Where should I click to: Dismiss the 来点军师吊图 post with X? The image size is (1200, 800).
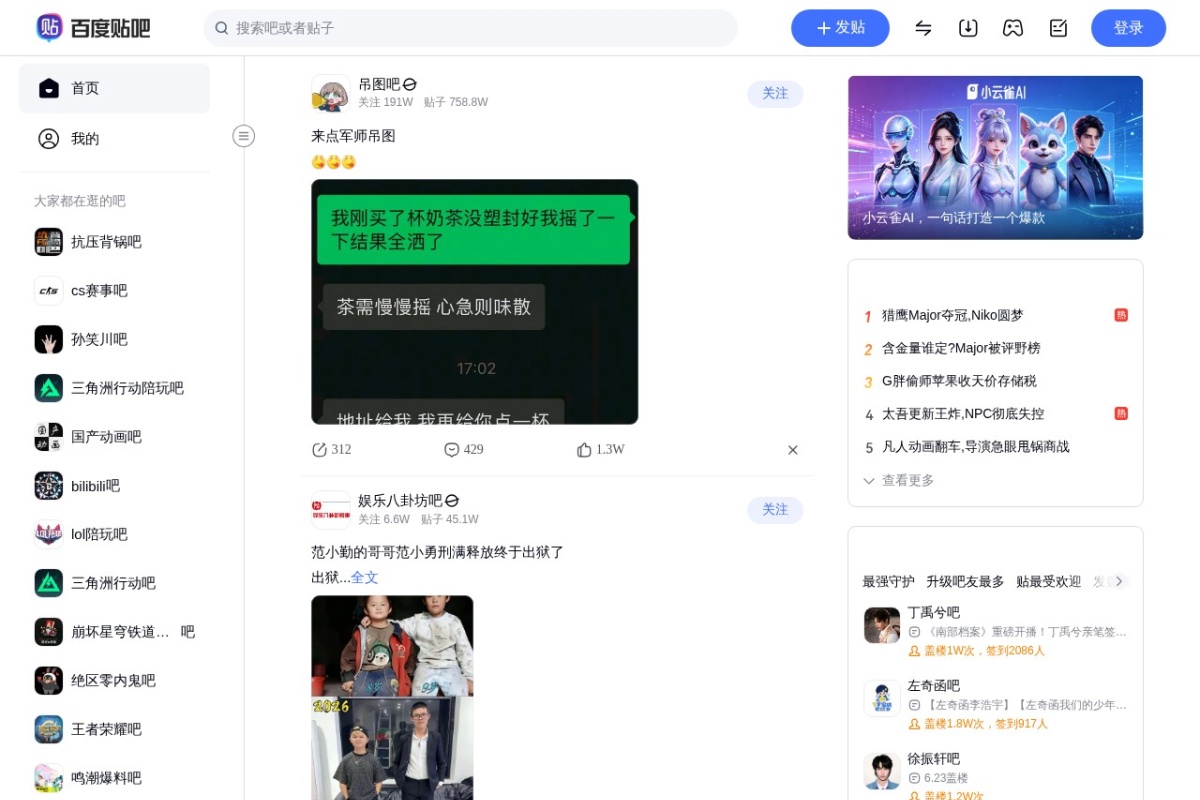pyautogui.click(x=793, y=450)
